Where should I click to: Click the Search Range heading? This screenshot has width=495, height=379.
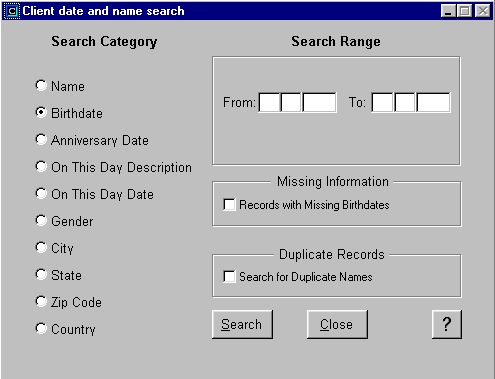(x=336, y=41)
